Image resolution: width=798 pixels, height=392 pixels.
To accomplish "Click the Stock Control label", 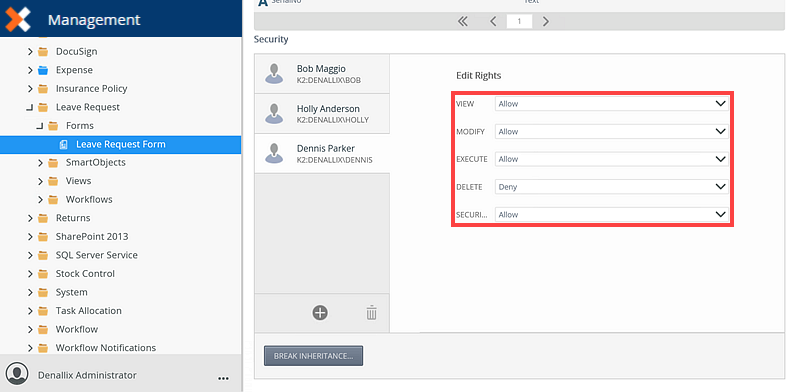I will (x=85, y=274).
